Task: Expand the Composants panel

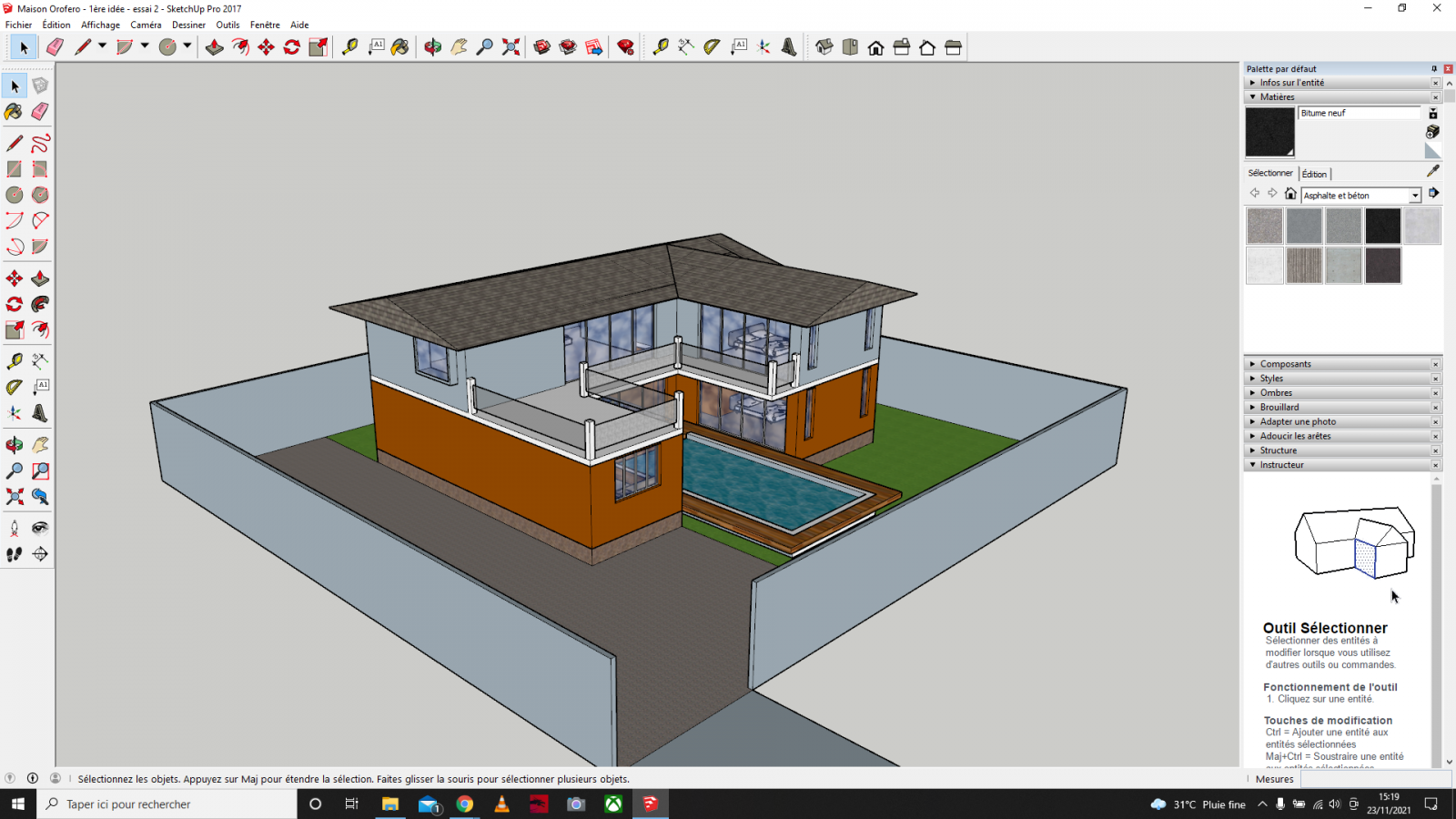Action: pyautogui.click(x=1285, y=364)
